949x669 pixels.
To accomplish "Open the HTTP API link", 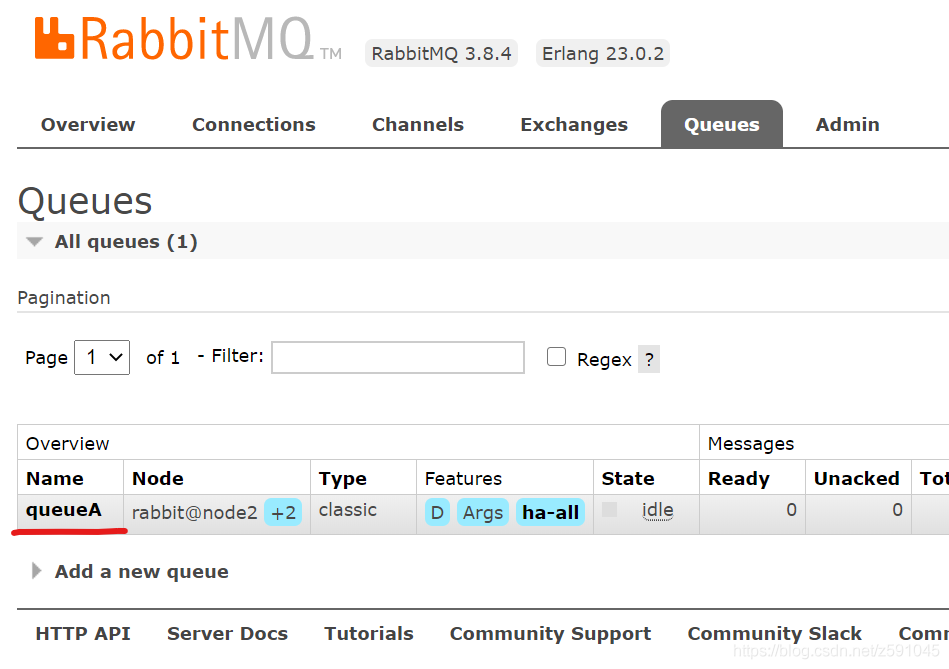I will pos(83,634).
